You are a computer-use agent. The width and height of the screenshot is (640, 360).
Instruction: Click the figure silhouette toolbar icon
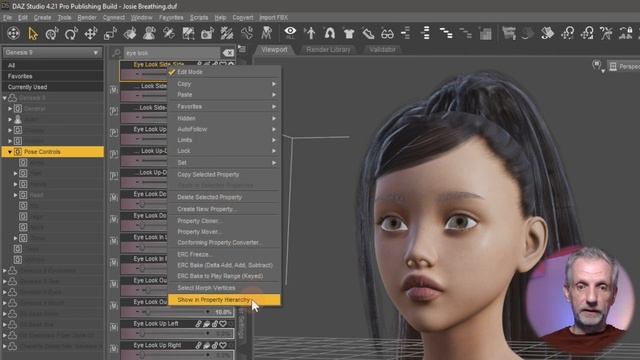pos(310,33)
